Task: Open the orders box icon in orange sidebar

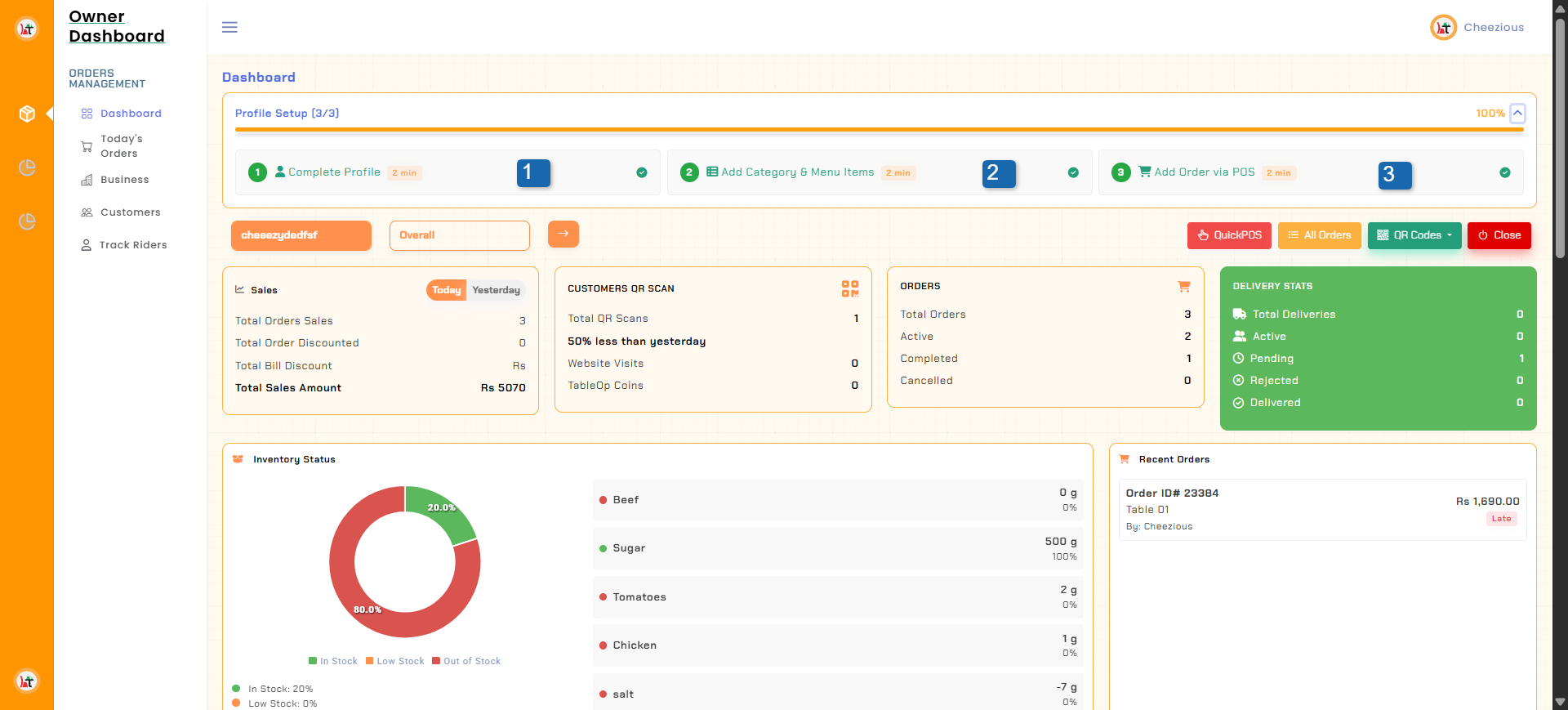Action: tap(27, 114)
